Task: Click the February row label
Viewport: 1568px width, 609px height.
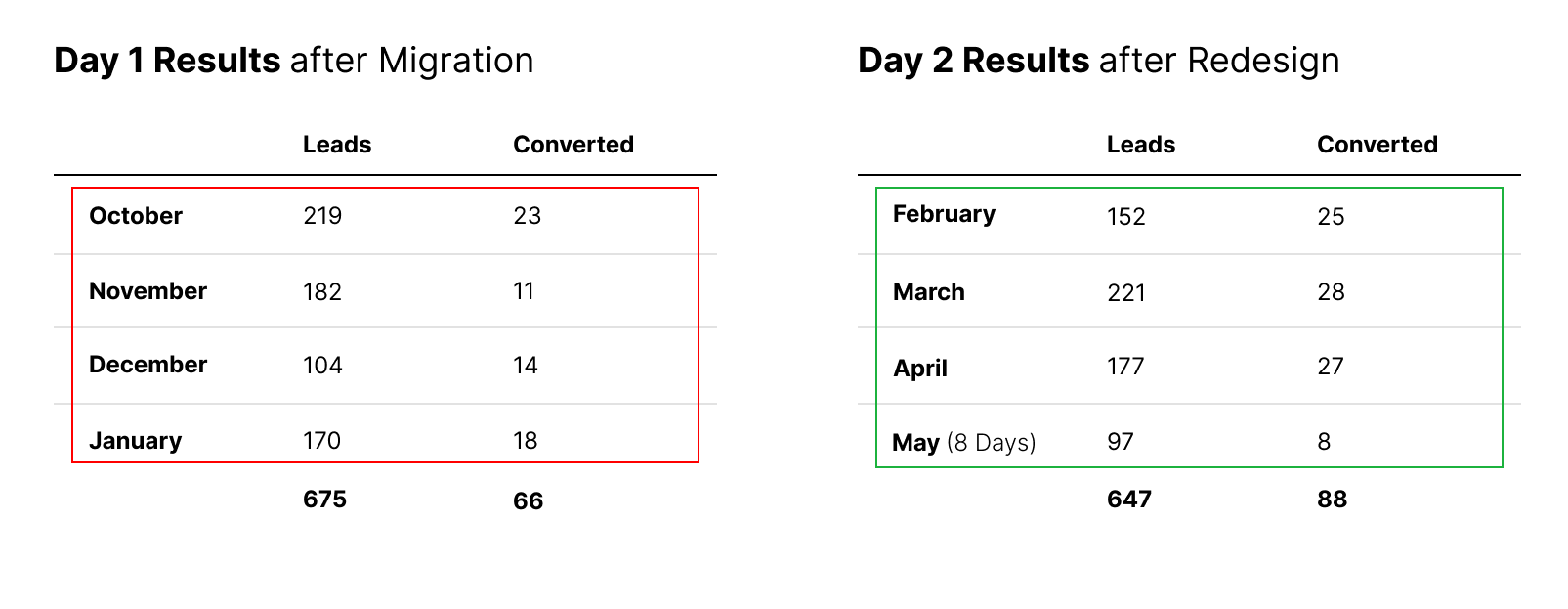Action: click(944, 215)
